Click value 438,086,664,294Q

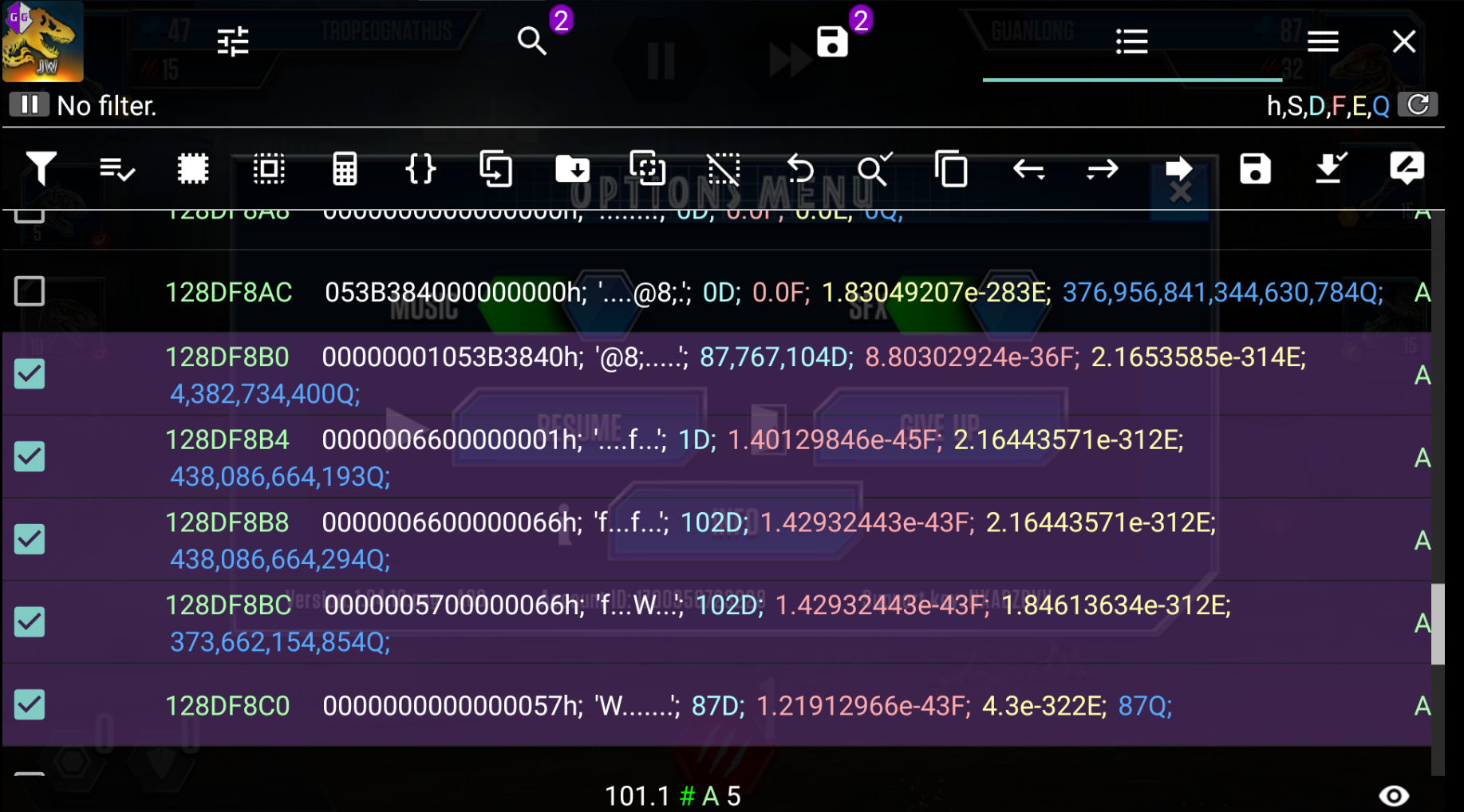pyautogui.click(x=280, y=560)
